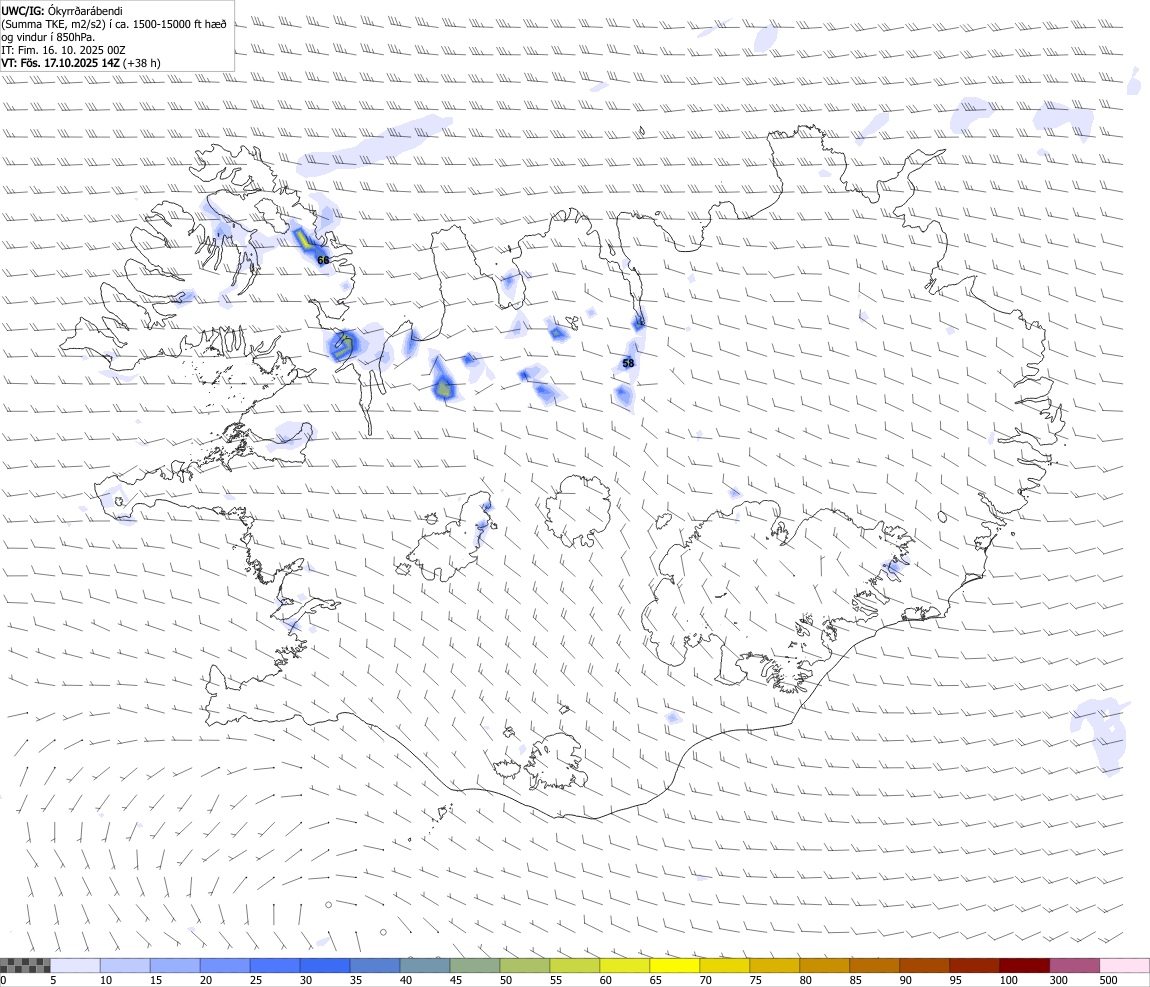This screenshot has width=1150, height=987.
Task: Select the grey-blue swatch between 40 and 45
Action: tap(425, 965)
